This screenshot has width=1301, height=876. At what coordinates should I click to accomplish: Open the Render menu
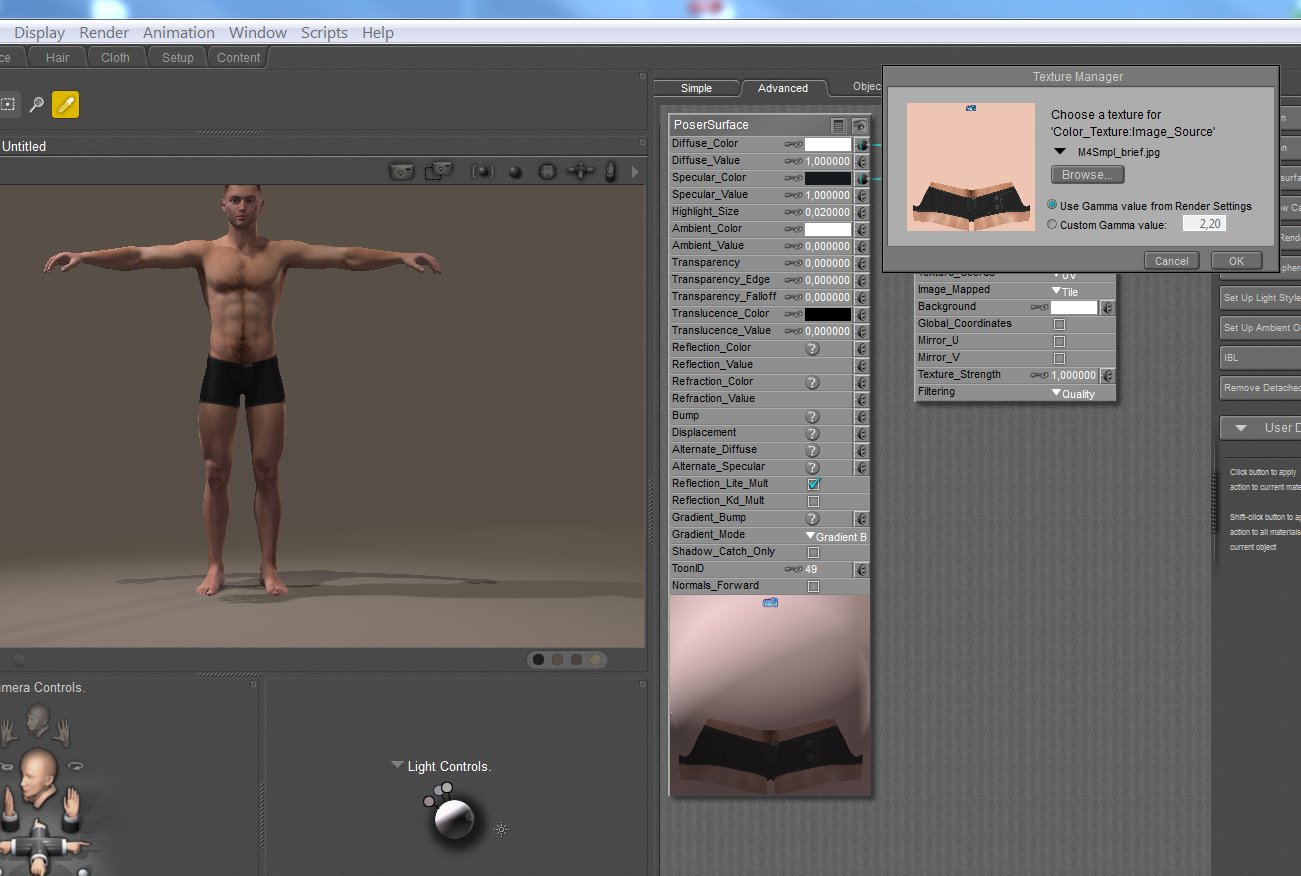coord(104,32)
